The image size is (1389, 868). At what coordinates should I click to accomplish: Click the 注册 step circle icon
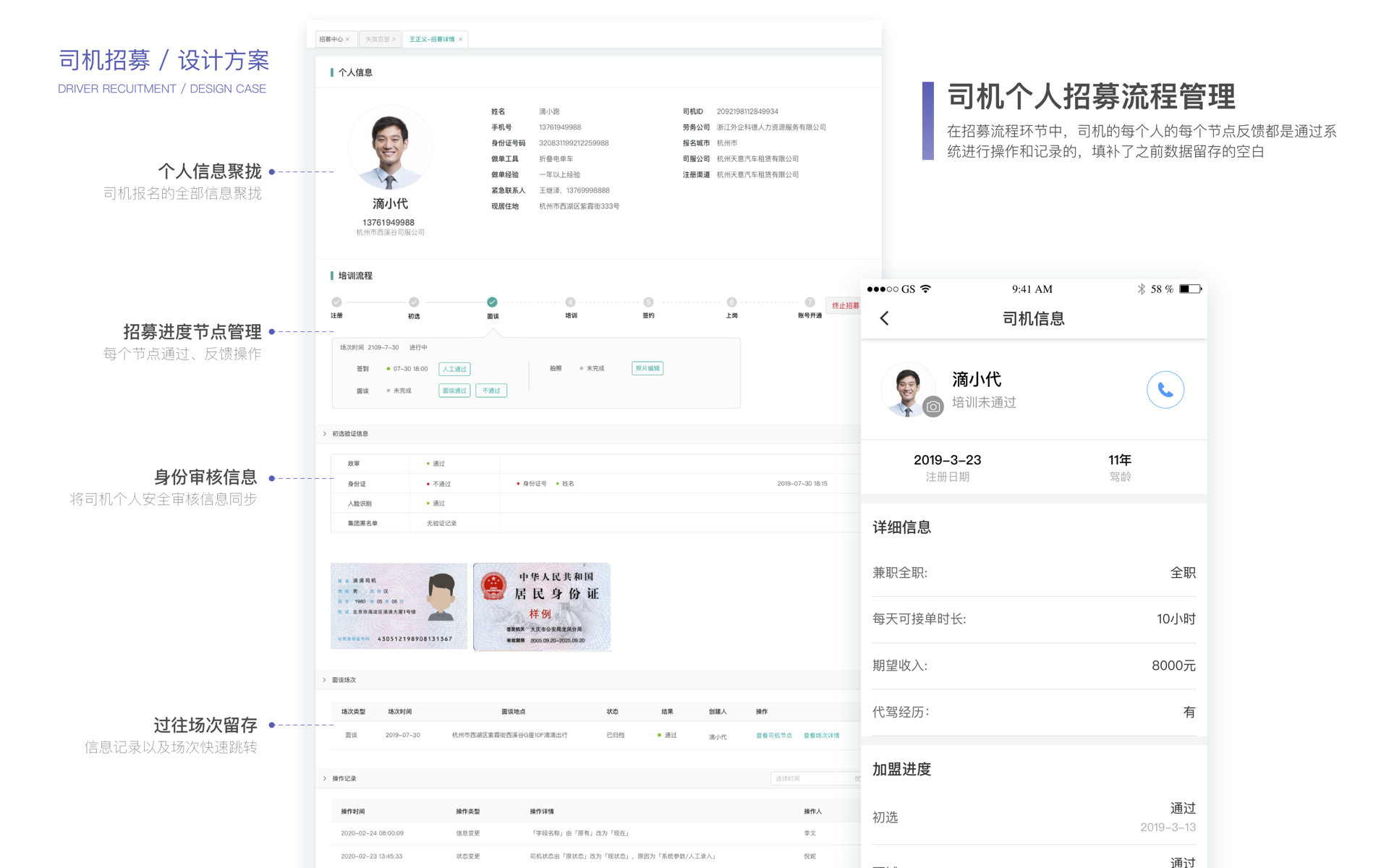click(x=336, y=302)
